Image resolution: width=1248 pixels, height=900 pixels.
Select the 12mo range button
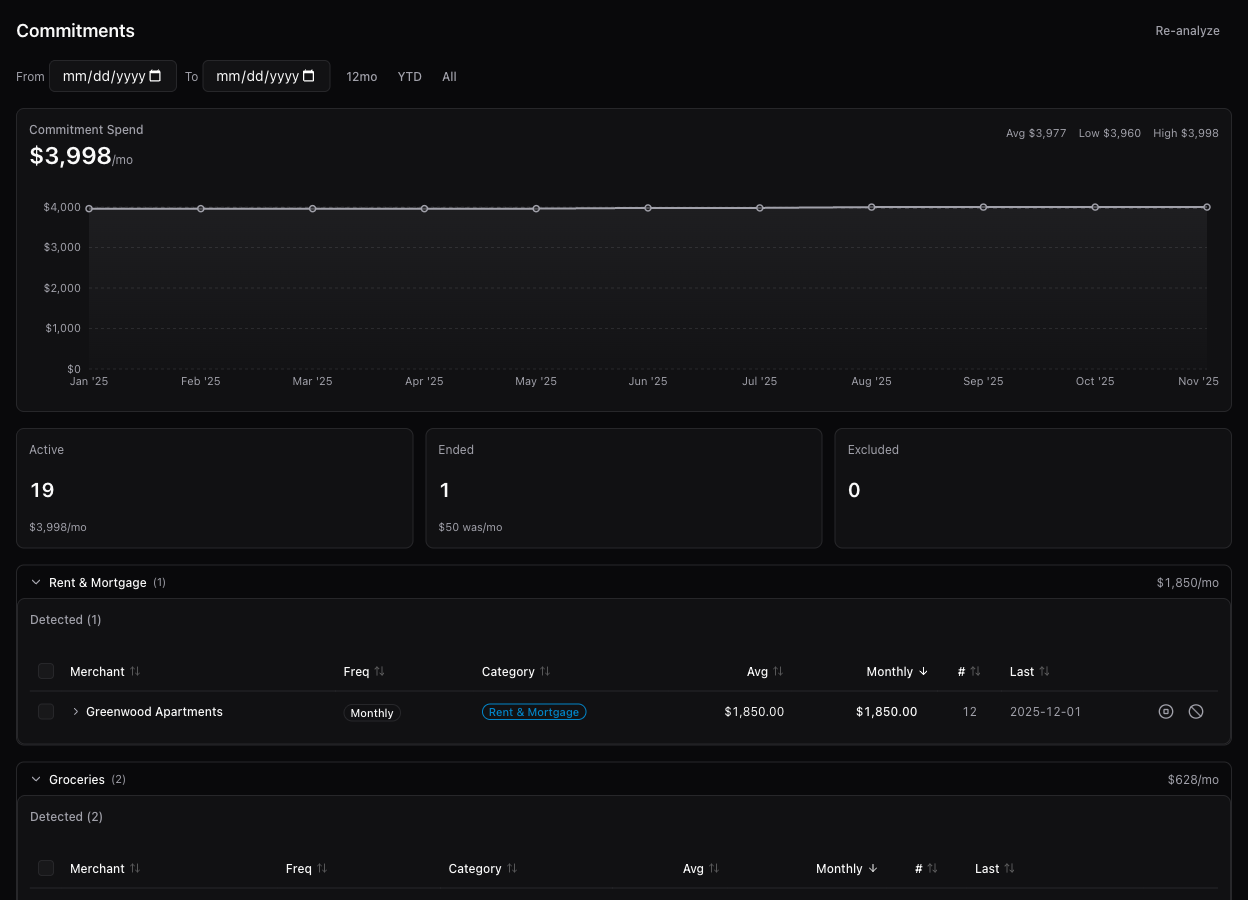click(x=361, y=76)
